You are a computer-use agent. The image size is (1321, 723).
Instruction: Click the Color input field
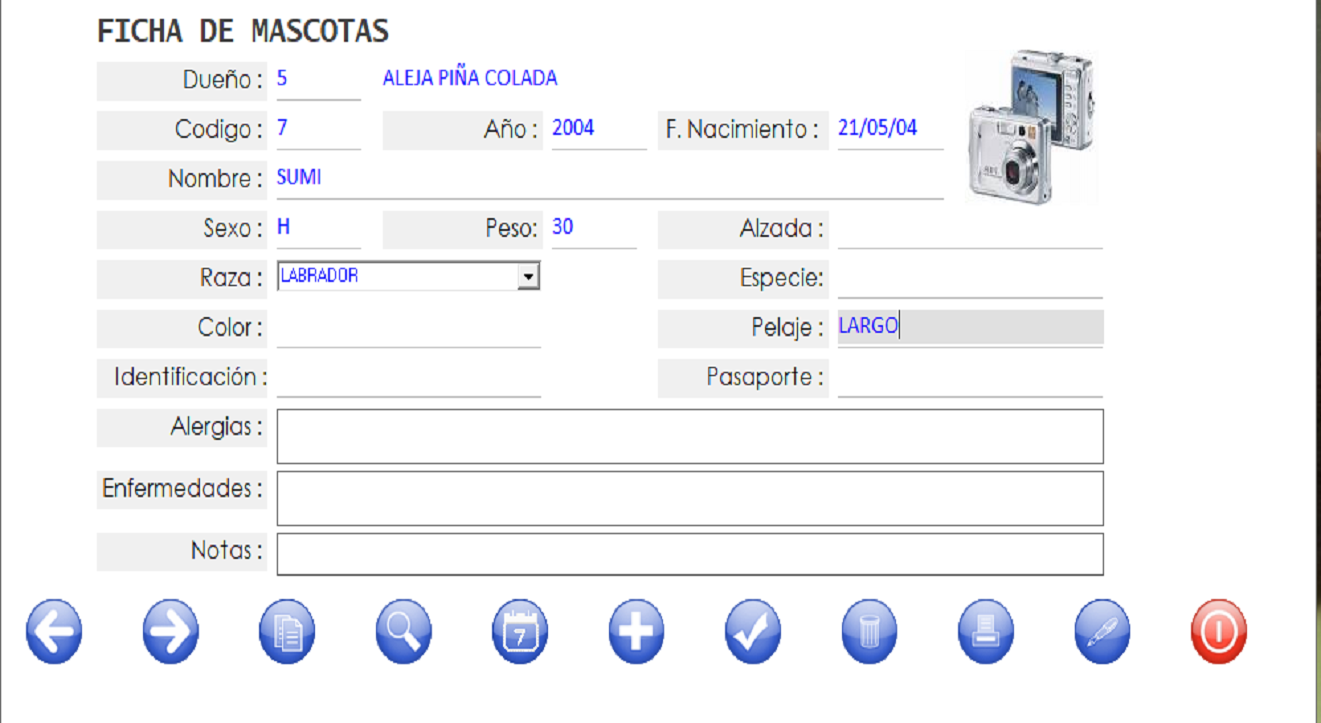[x=408, y=328]
